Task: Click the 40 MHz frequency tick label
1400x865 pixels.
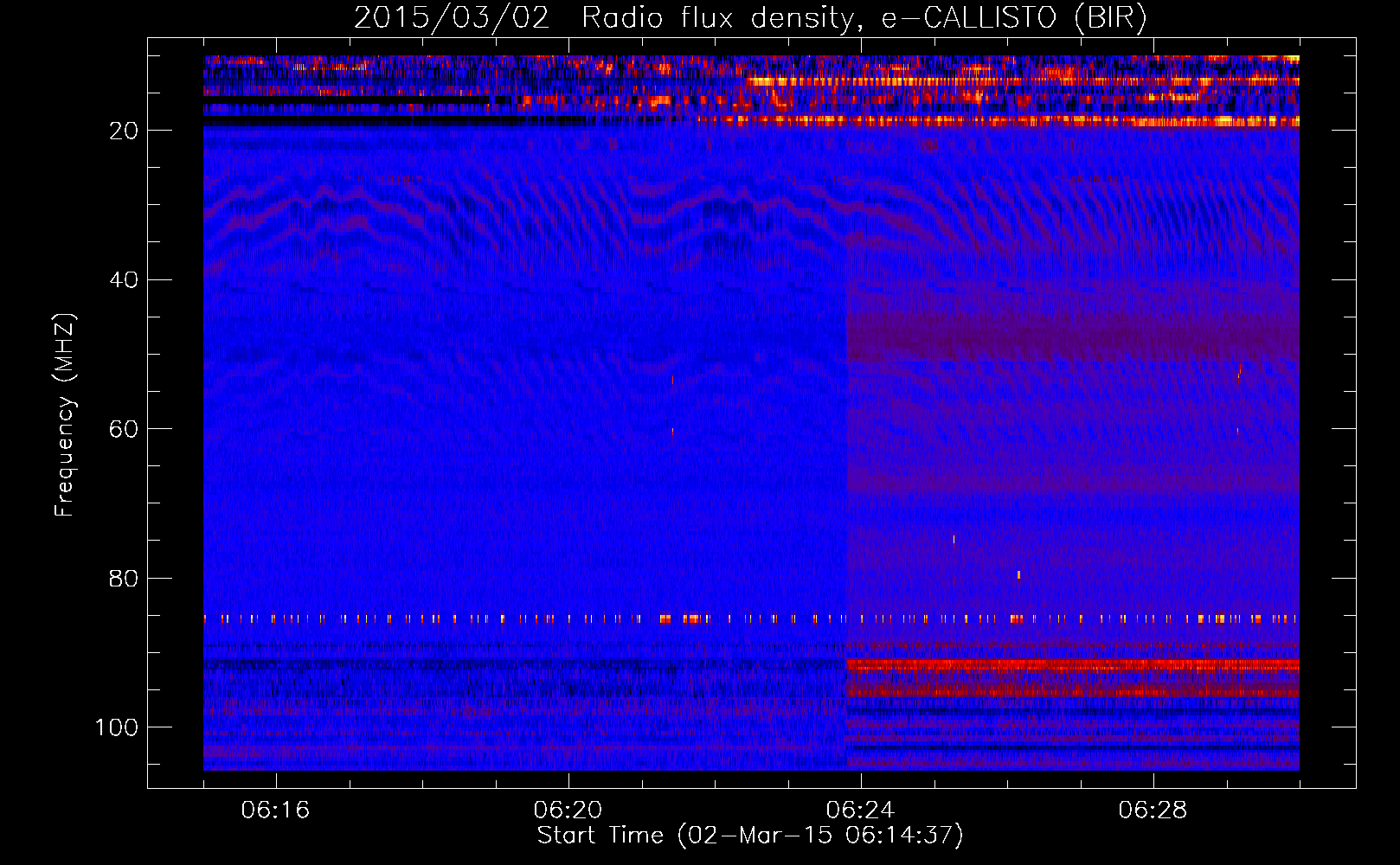Action: tap(125, 280)
